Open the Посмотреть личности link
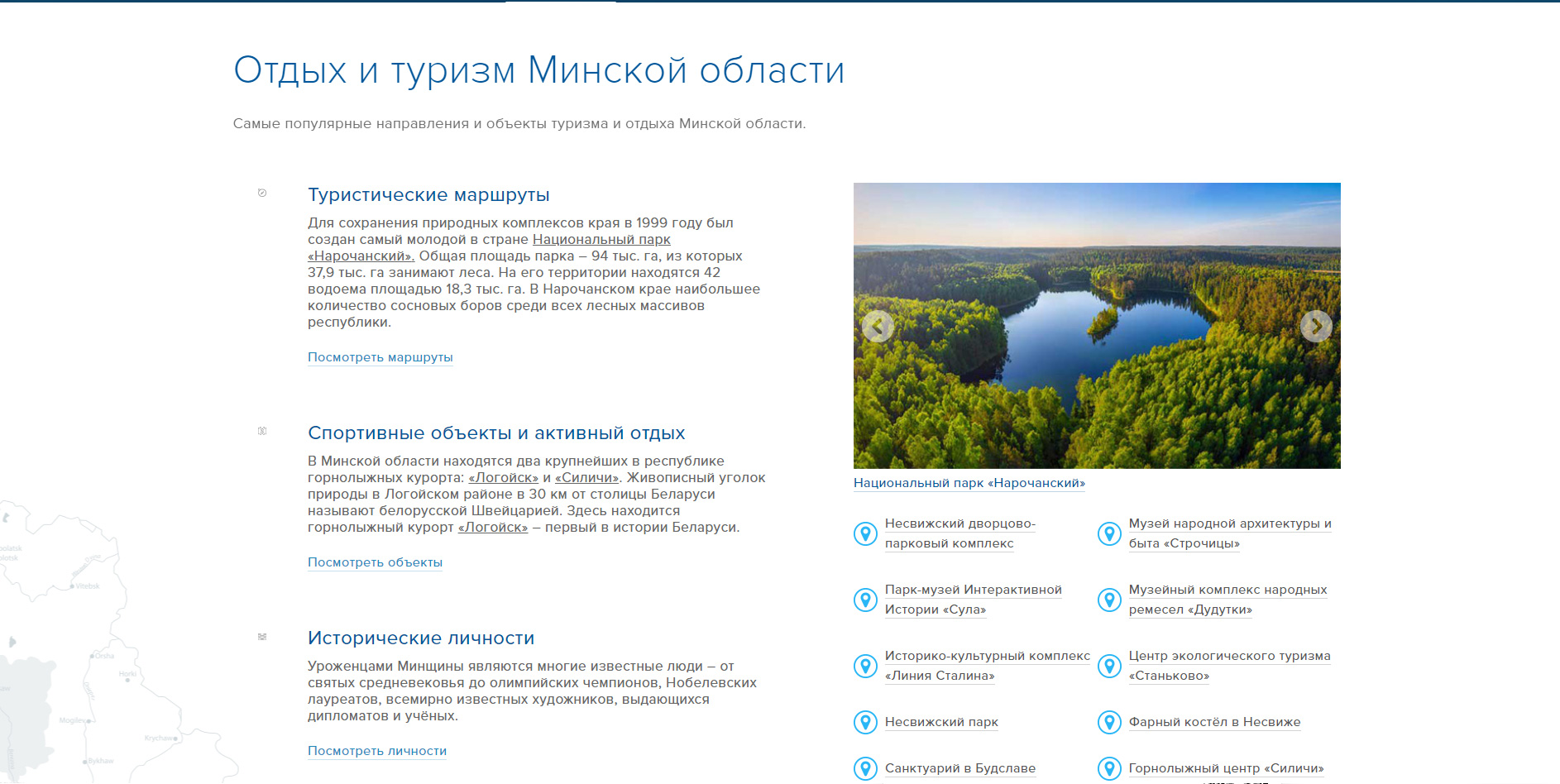Screen dimensions: 1560x784 [x=377, y=751]
